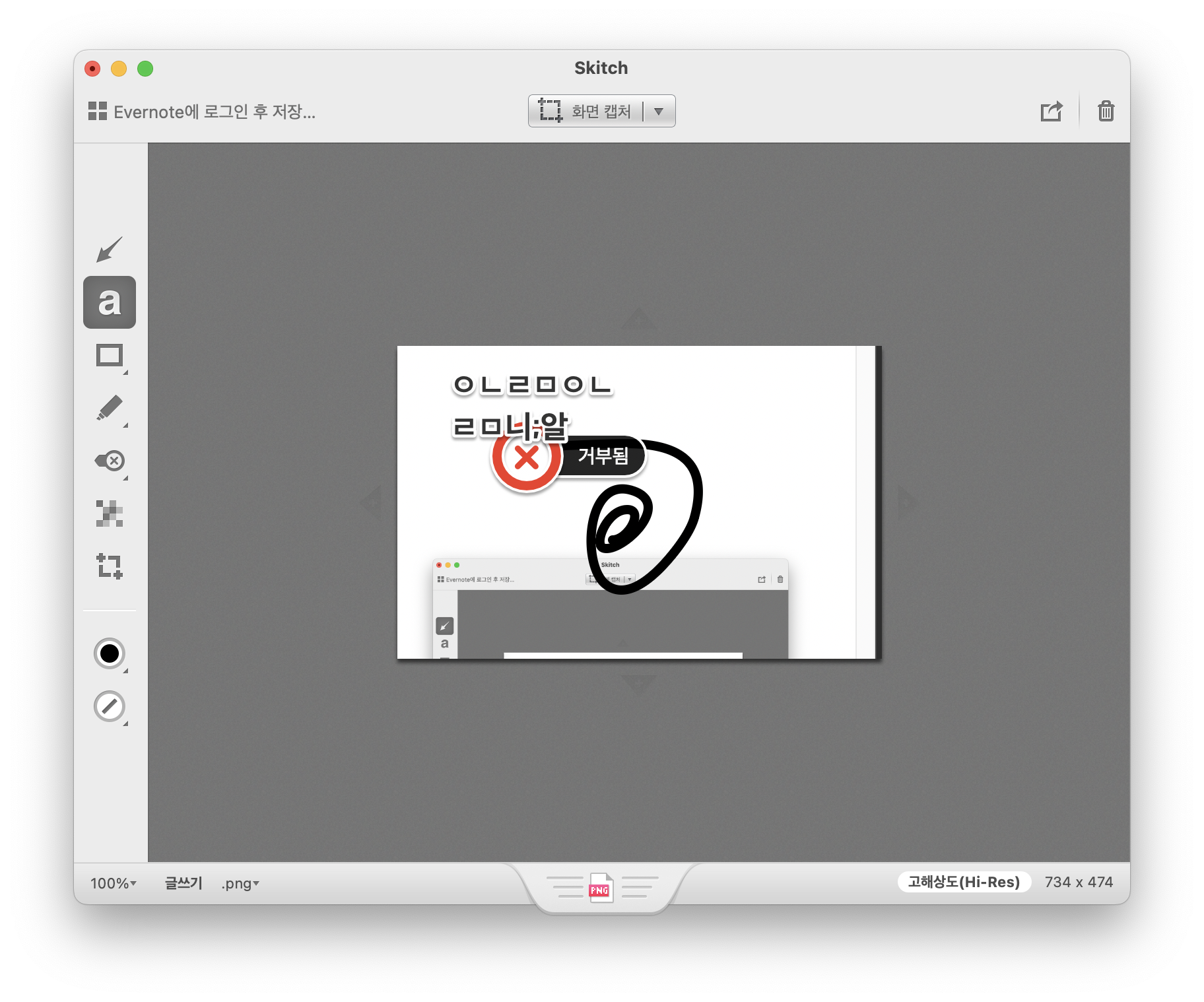Toggle the 고해상도(Hi-Res) option

coord(964,882)
